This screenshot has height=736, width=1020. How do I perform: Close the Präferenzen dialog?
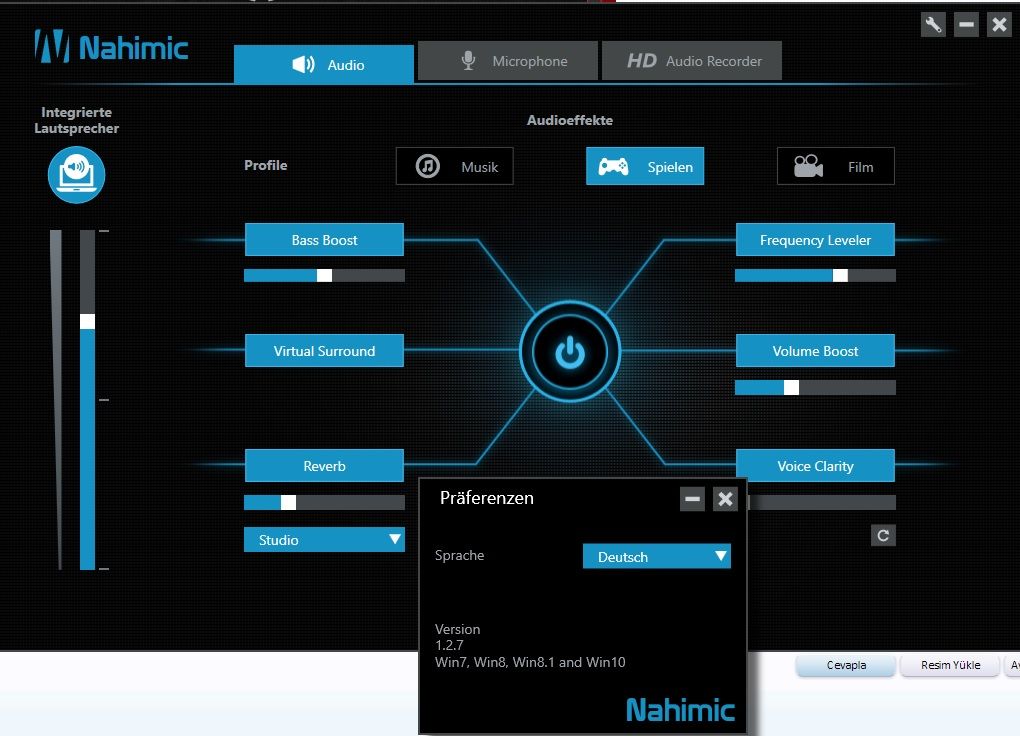725,499
